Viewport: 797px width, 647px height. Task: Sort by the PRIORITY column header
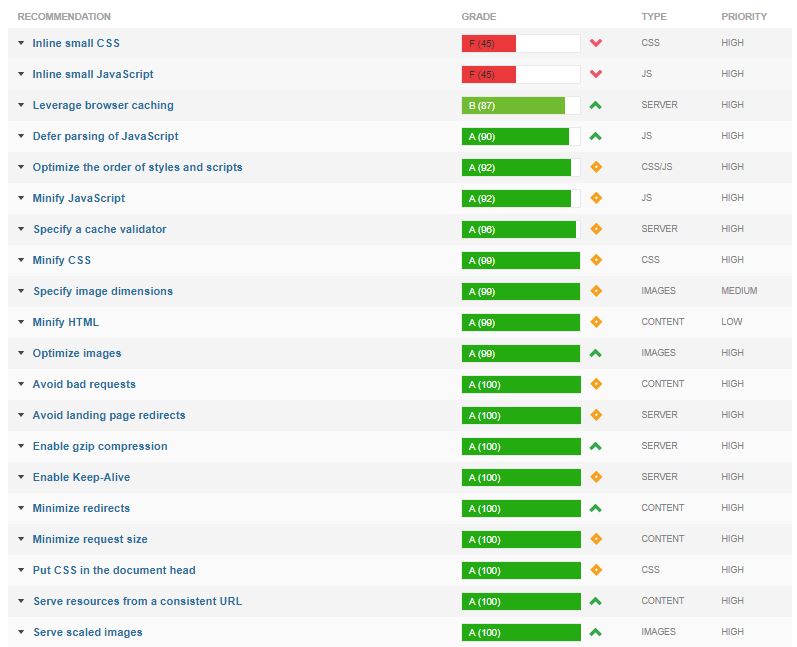744,17
